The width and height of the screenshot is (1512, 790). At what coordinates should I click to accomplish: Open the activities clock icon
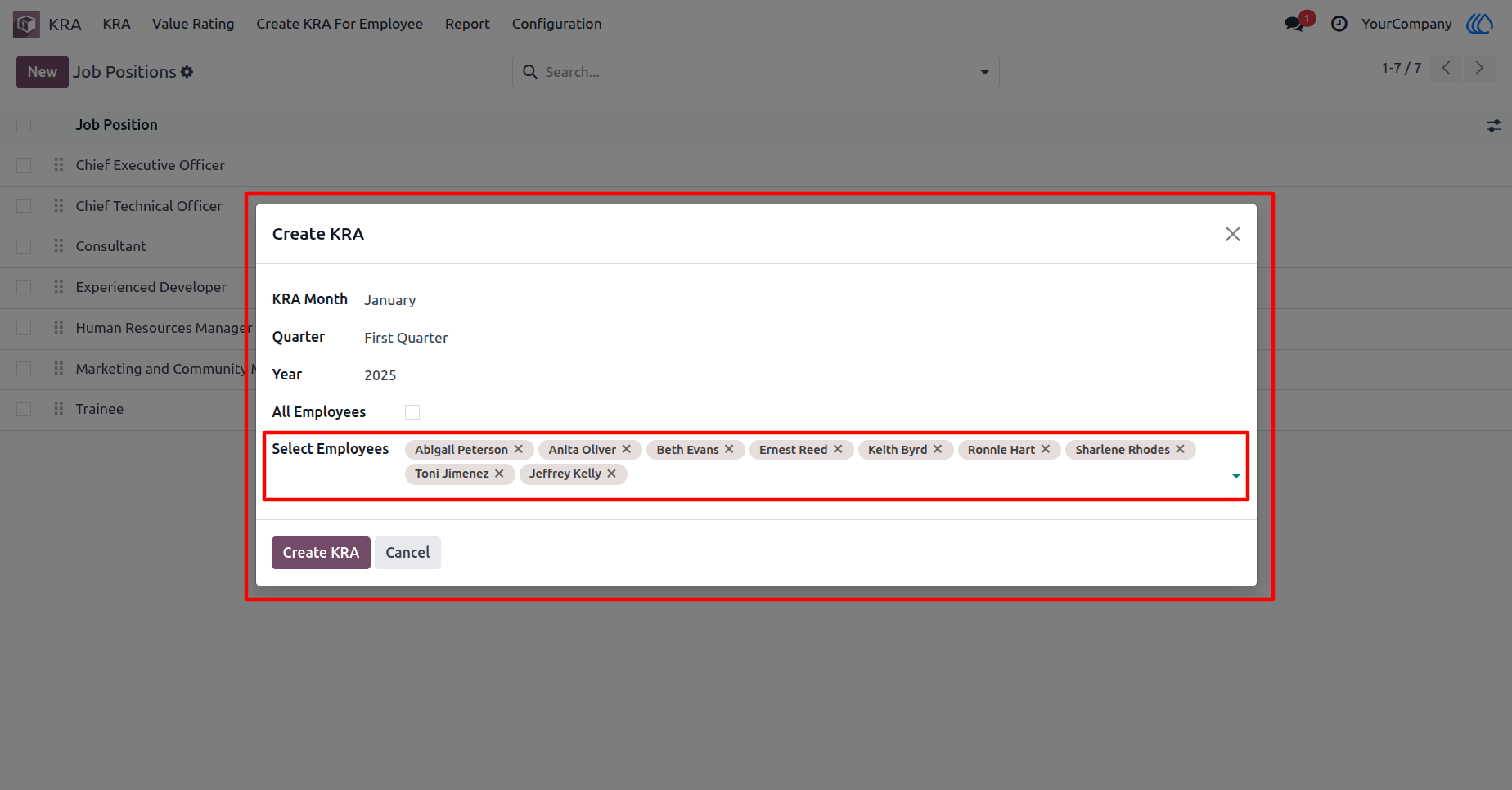pos(1339,24)
